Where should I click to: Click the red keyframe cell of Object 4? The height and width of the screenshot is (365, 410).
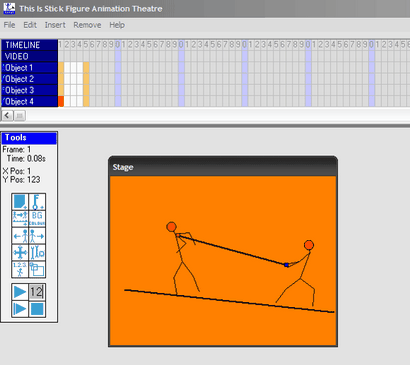click(61, 101)
